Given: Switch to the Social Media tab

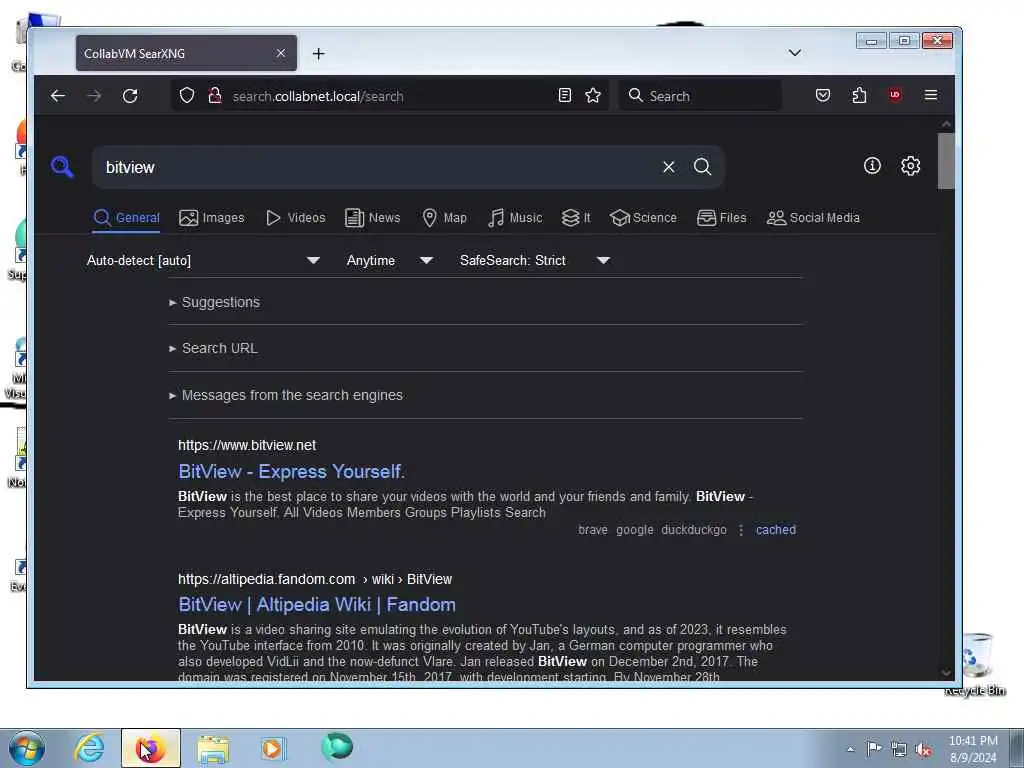Looking at the screenshot, I should (x=813, y=217).
